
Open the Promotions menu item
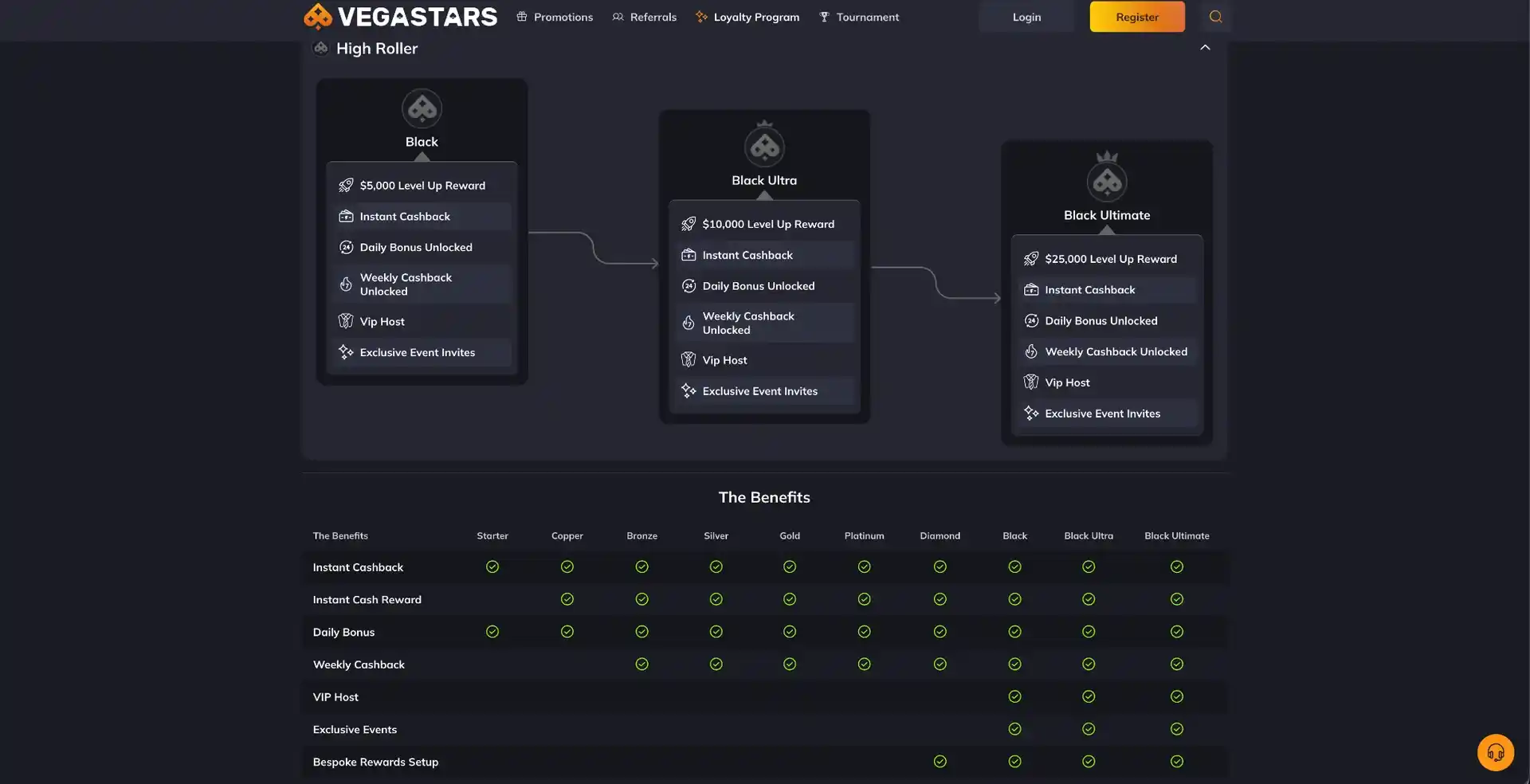pyautogui.click(x=555, y=17)
